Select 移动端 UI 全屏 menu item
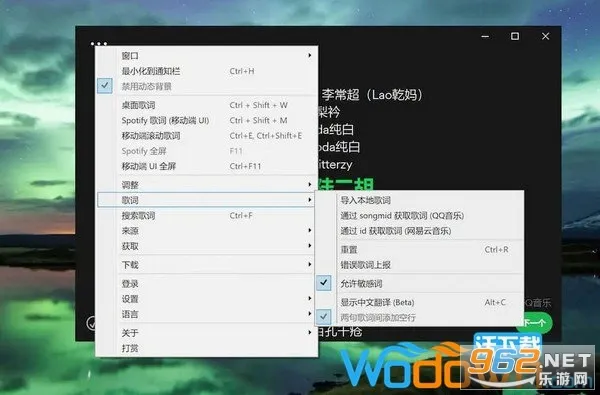 (207, 166)
